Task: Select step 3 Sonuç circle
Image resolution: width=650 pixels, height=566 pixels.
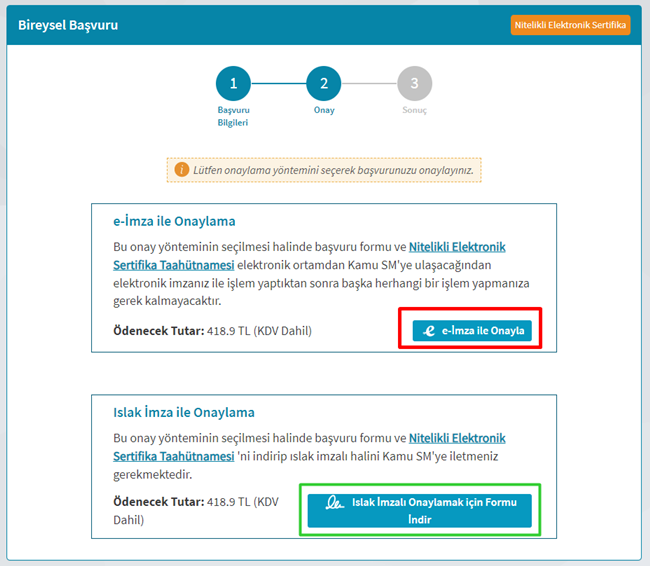Action: [415, 83]
